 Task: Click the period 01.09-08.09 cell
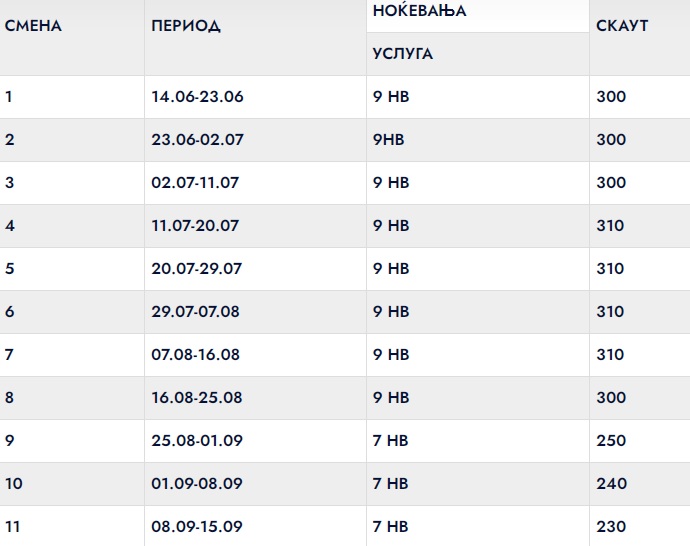coord(195,484)
